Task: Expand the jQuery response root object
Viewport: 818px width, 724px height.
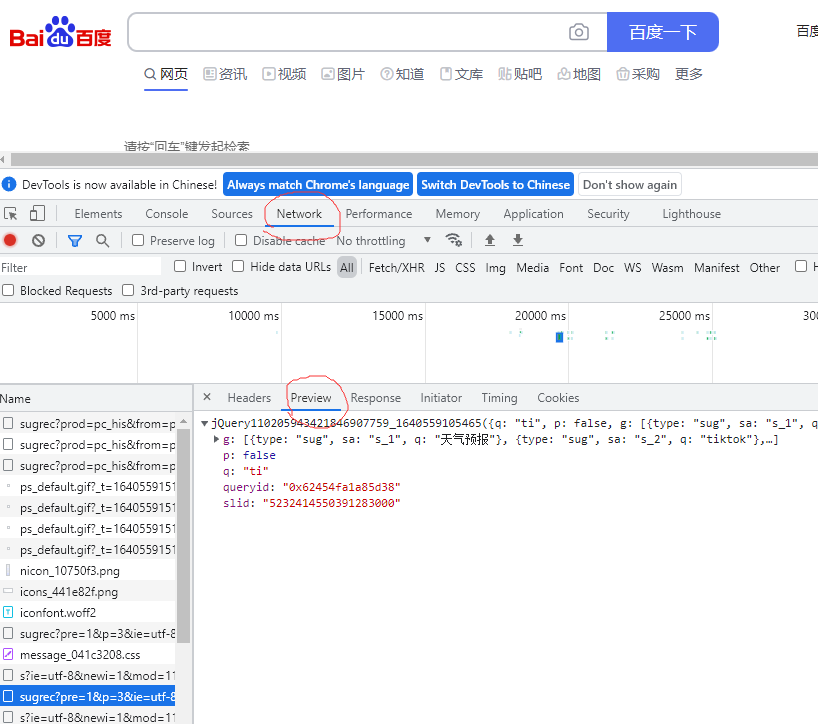Action: coord(205,424)
